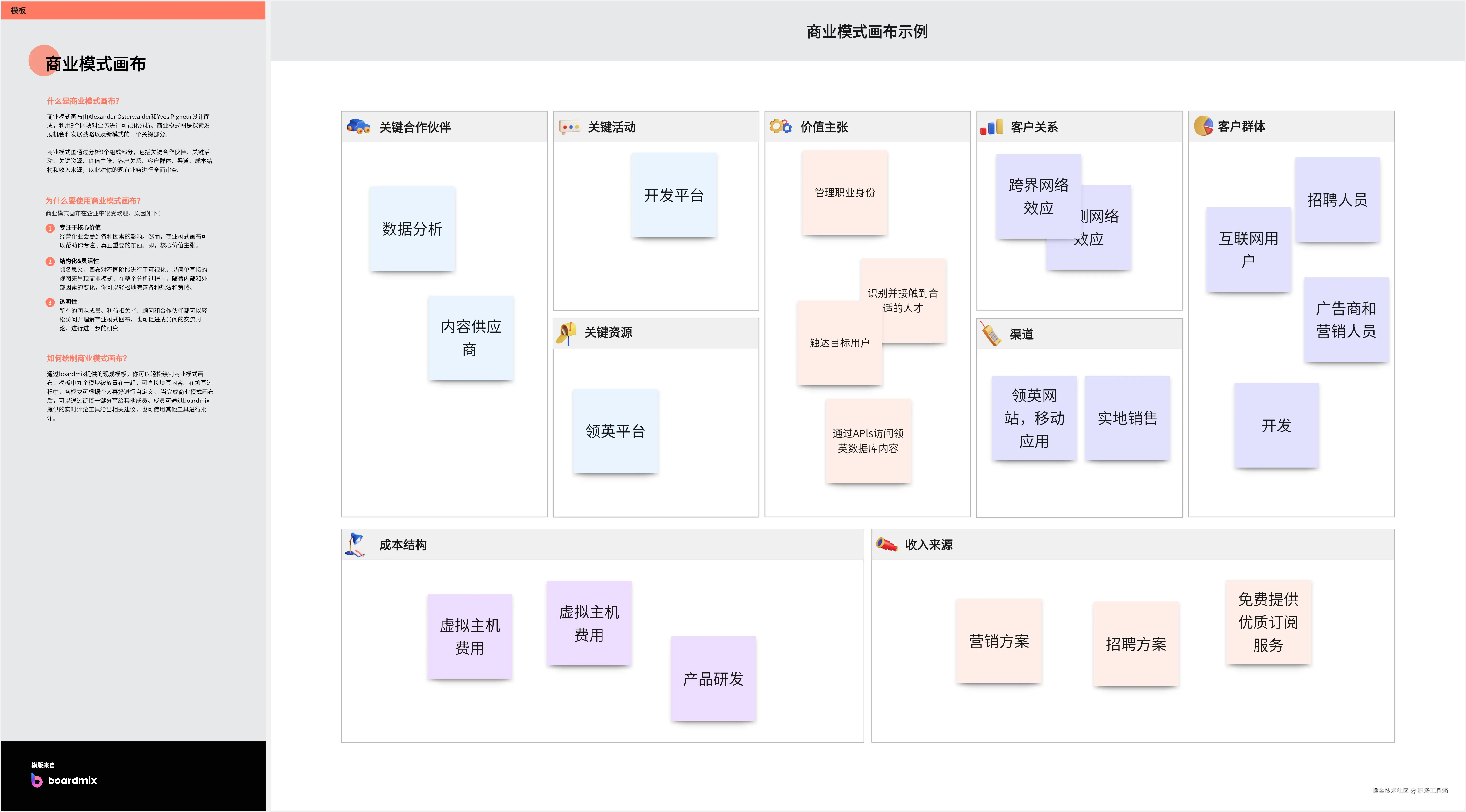Click heading 如何绘制商业模式画布?
The image size is (1466, 812).
[x=87, y=358]
